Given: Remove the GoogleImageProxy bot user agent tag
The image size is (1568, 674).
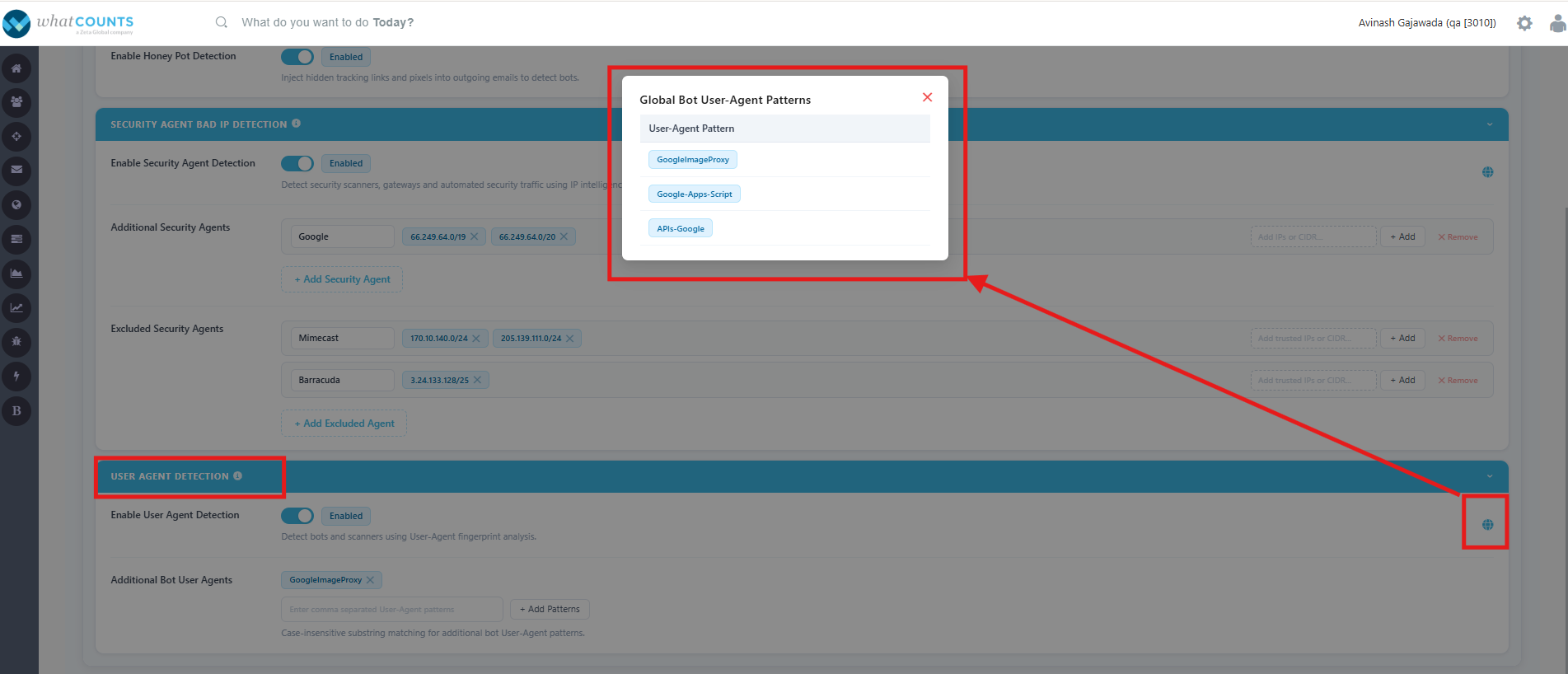Looking at the screenshot, I should 370,580.
